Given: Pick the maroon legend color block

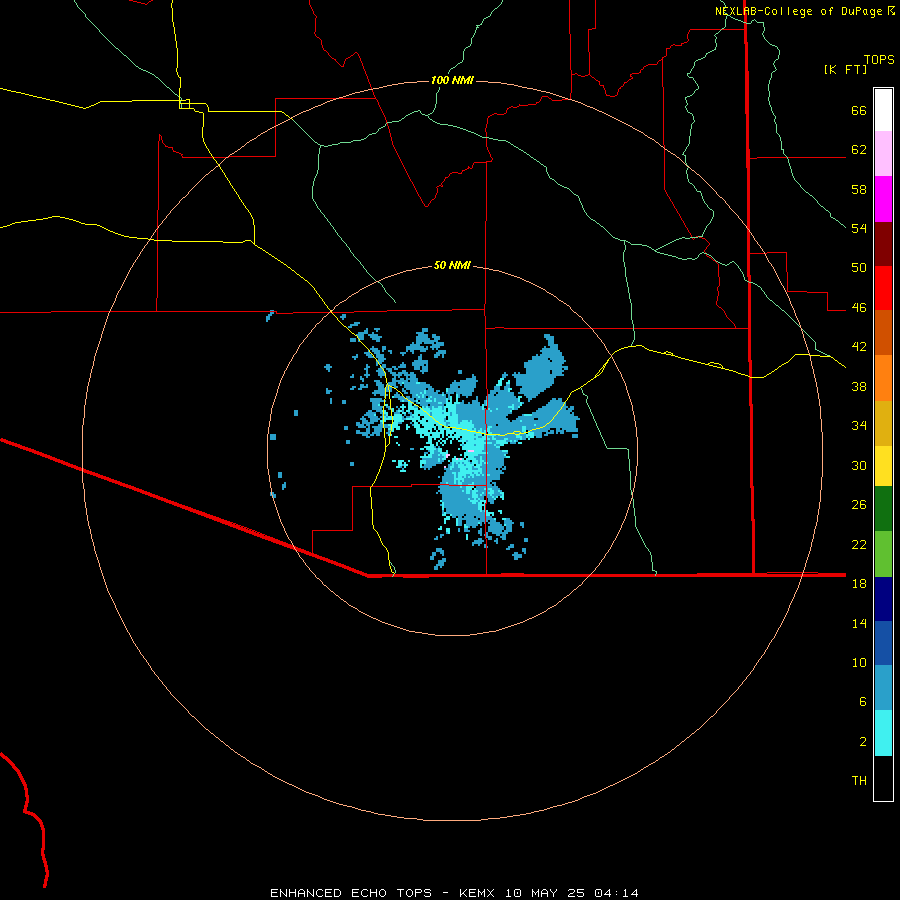Looking at the screenshot, I should [883, 244].
